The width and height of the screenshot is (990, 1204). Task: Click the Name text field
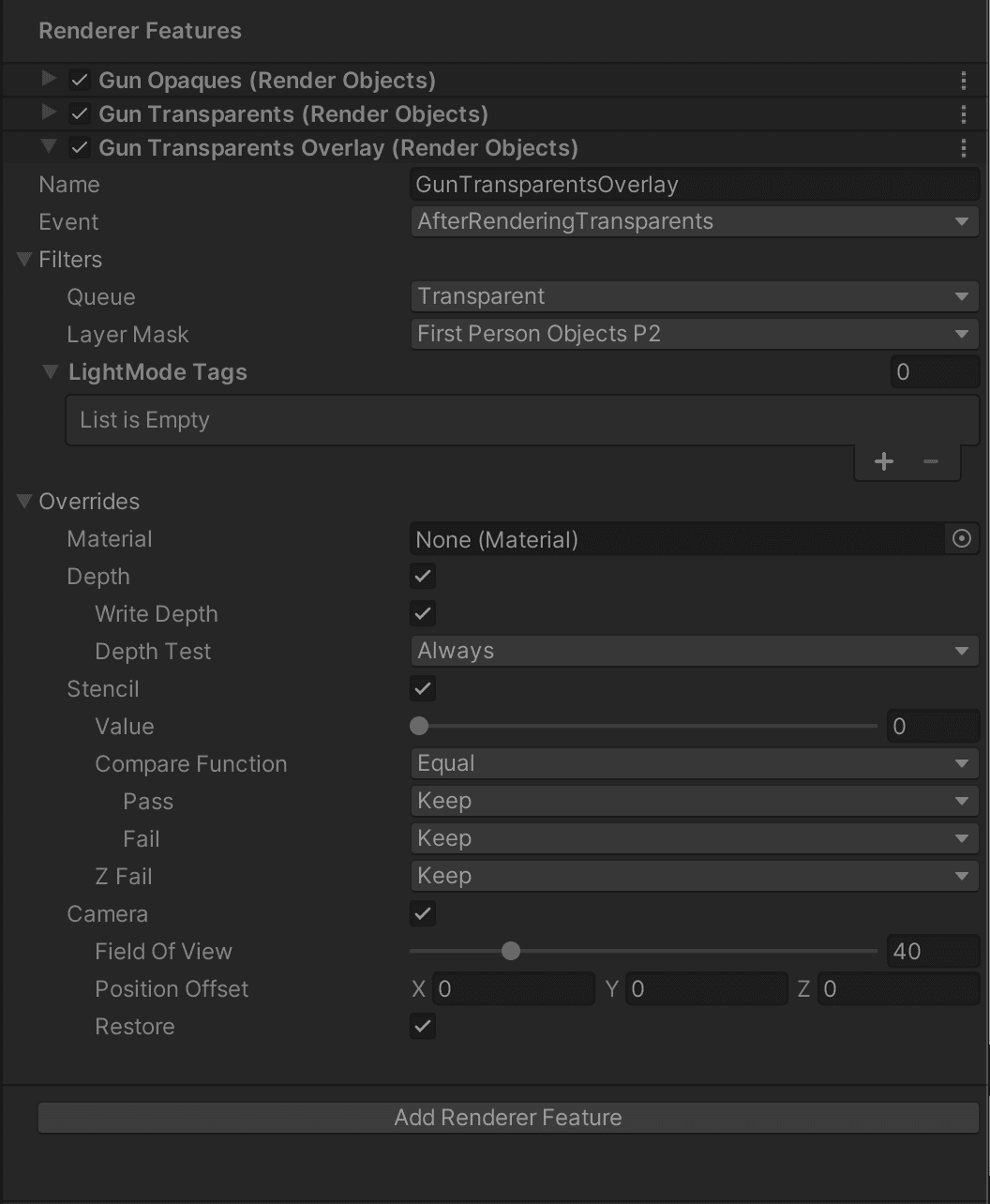click(694, 185)
